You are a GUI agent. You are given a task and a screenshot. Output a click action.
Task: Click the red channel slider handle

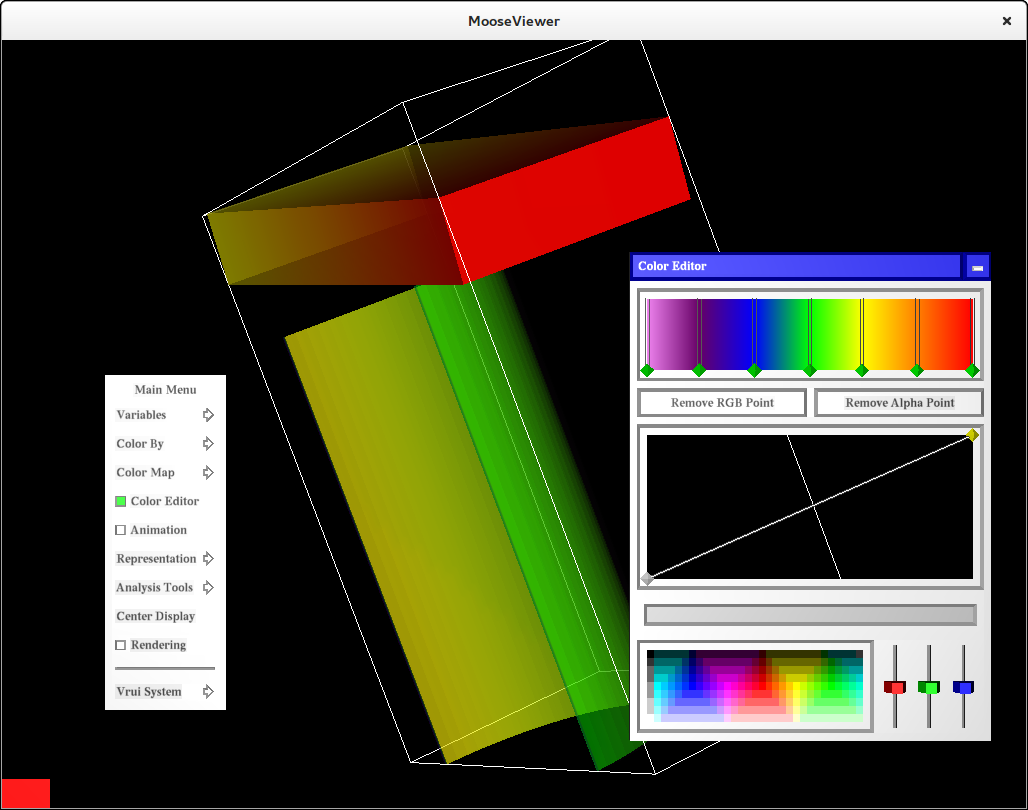pos(894,687)
